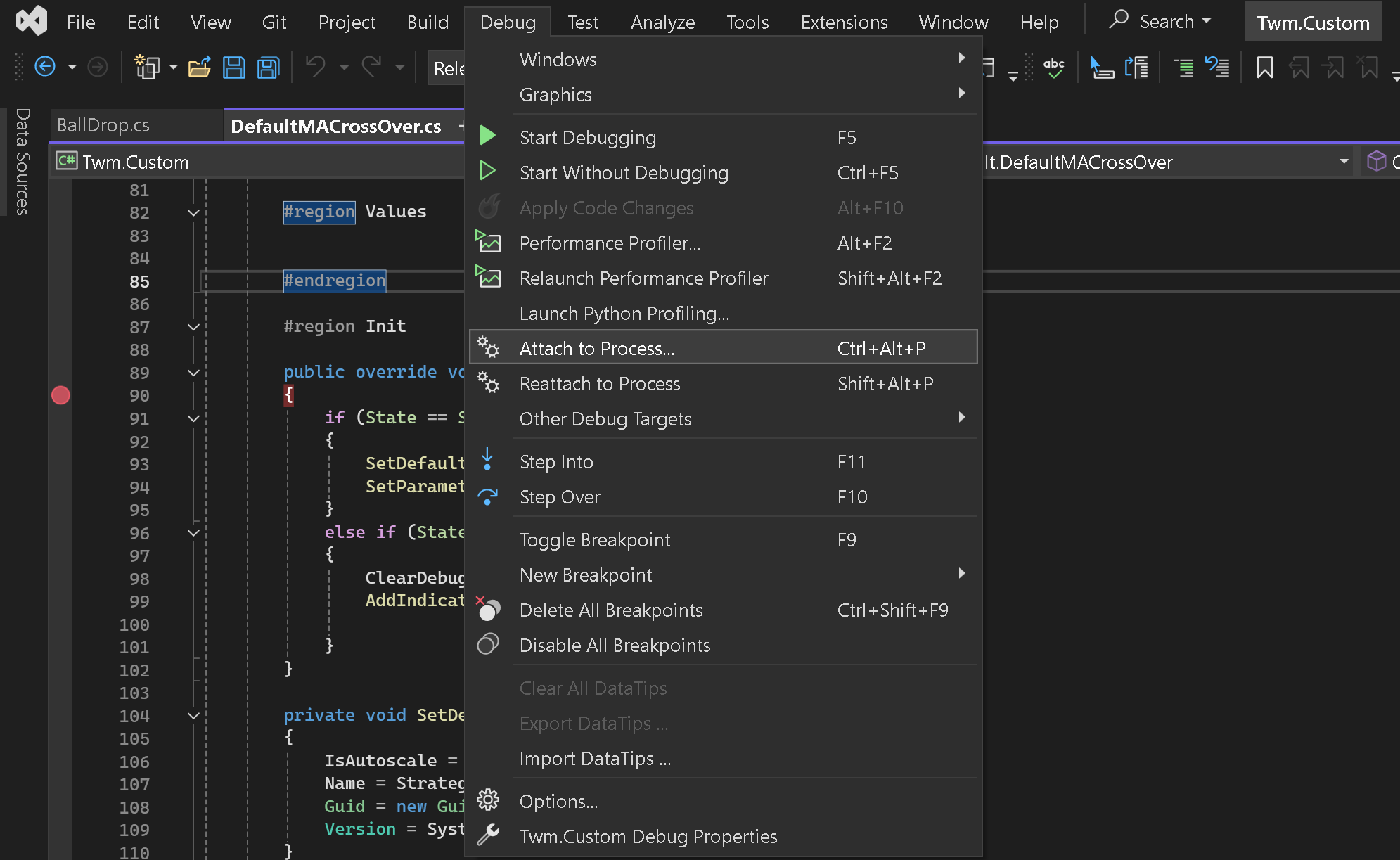Click the Step Into arrow icon
Image resolution: width=1400 pixels, height=860 pixels.
pyautogui.click(x=487, y=460)
